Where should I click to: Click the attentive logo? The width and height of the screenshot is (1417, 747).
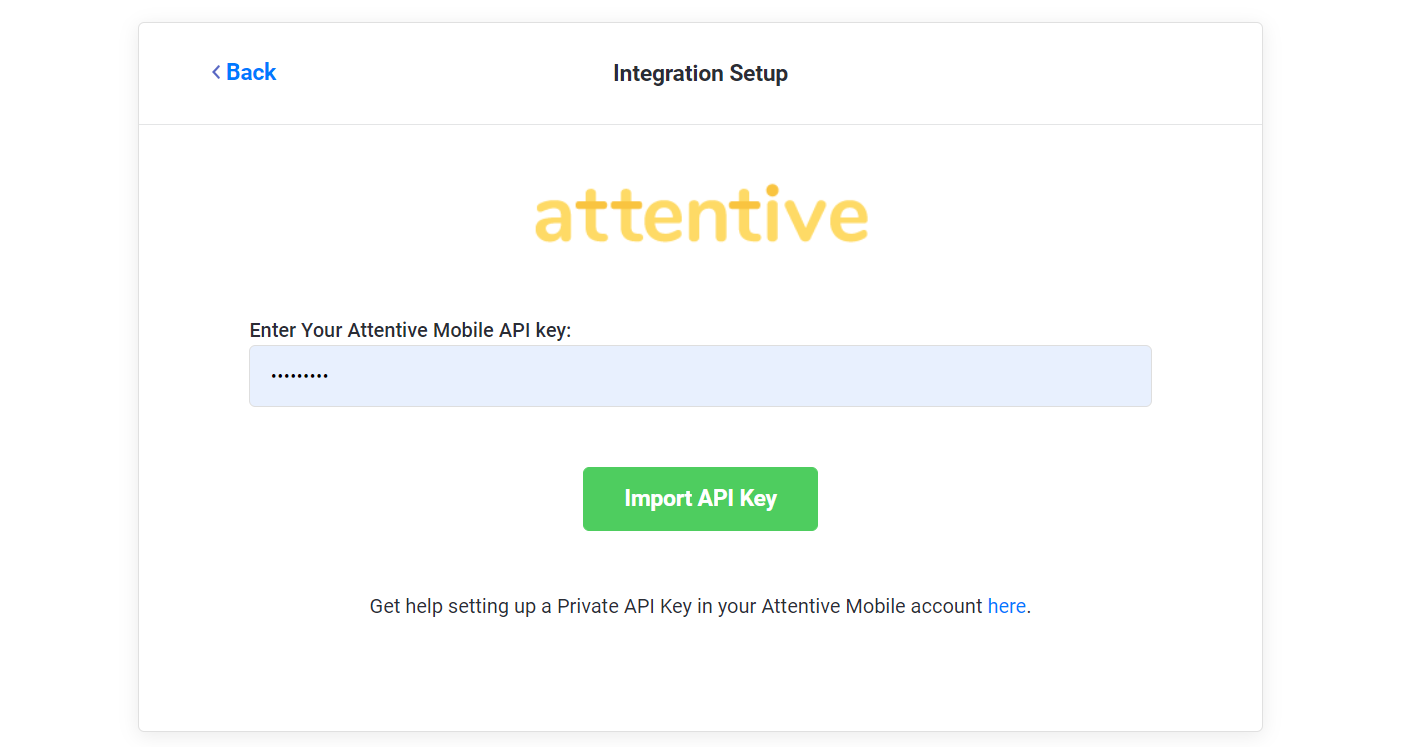click(701, 214)
